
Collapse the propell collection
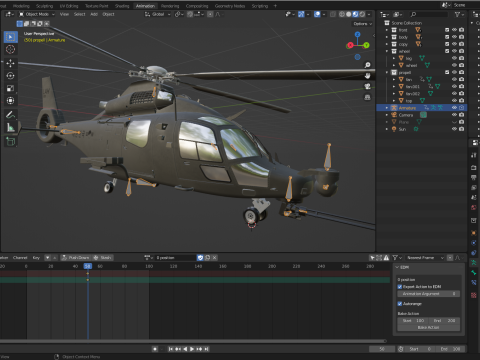click(x=387, y=72)
